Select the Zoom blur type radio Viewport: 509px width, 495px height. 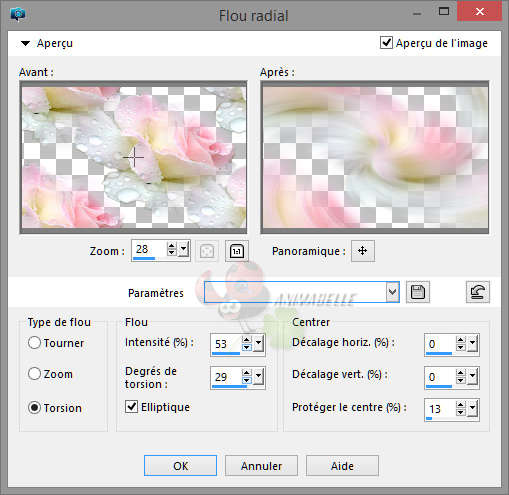(x=35, y=374)
